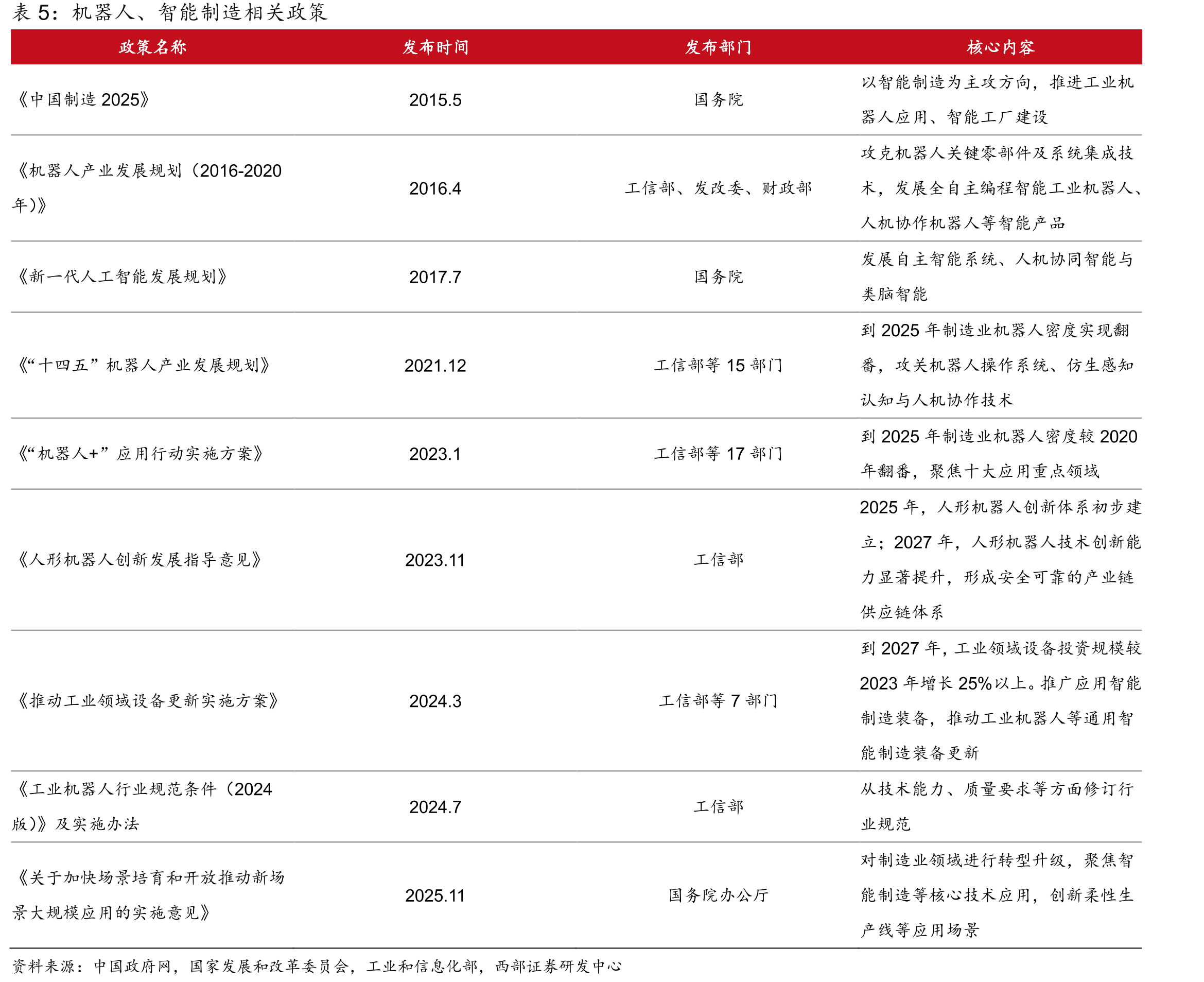Click '工信部等 15 部门' cell

[x=718, y=365]
